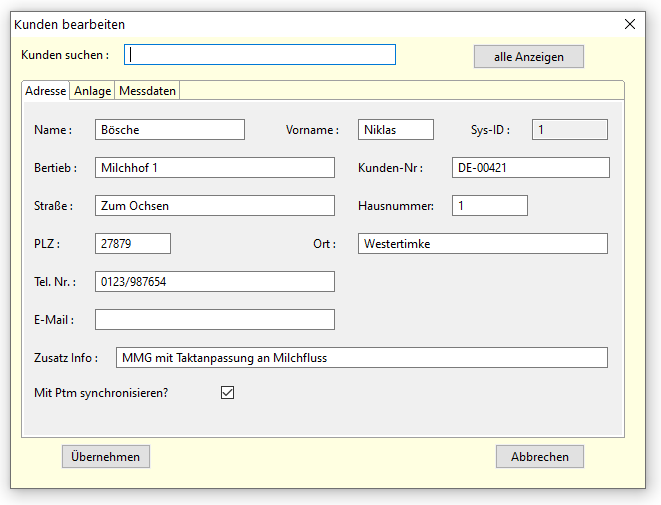
Task: Open the Messdaten tab
Action: click(147, 91)
